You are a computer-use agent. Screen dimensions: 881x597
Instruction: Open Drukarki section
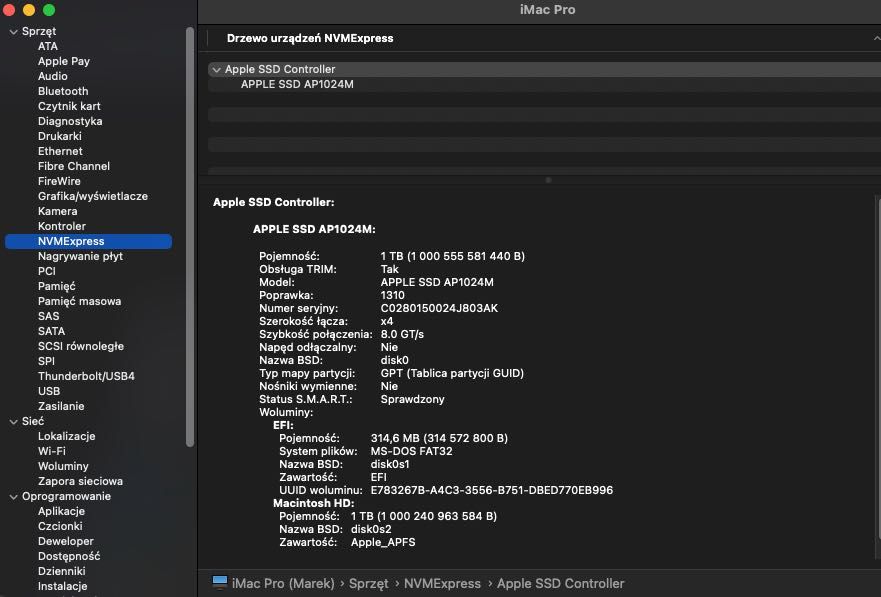point(60,136)
